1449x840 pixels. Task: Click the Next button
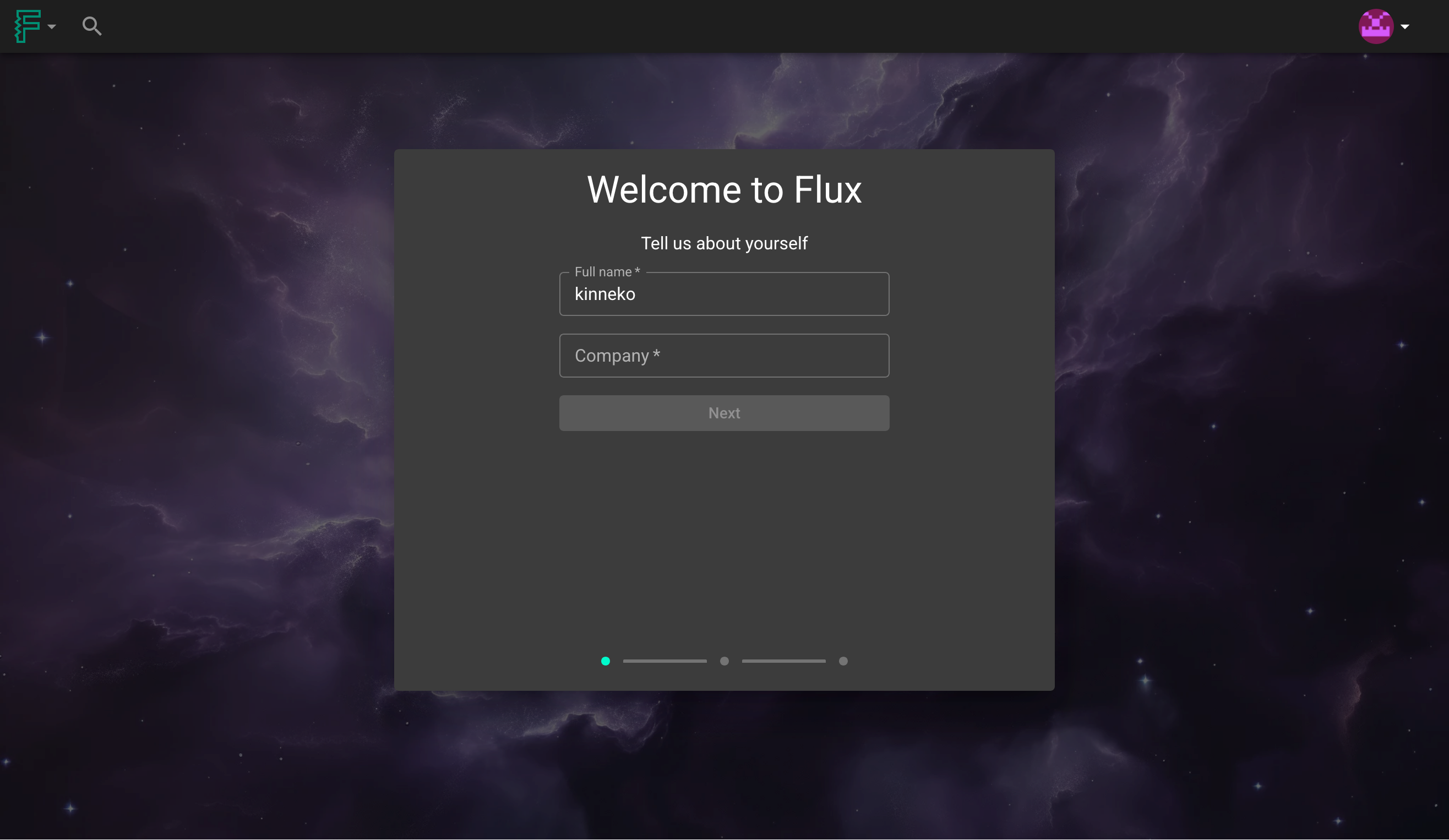point(724,413)
